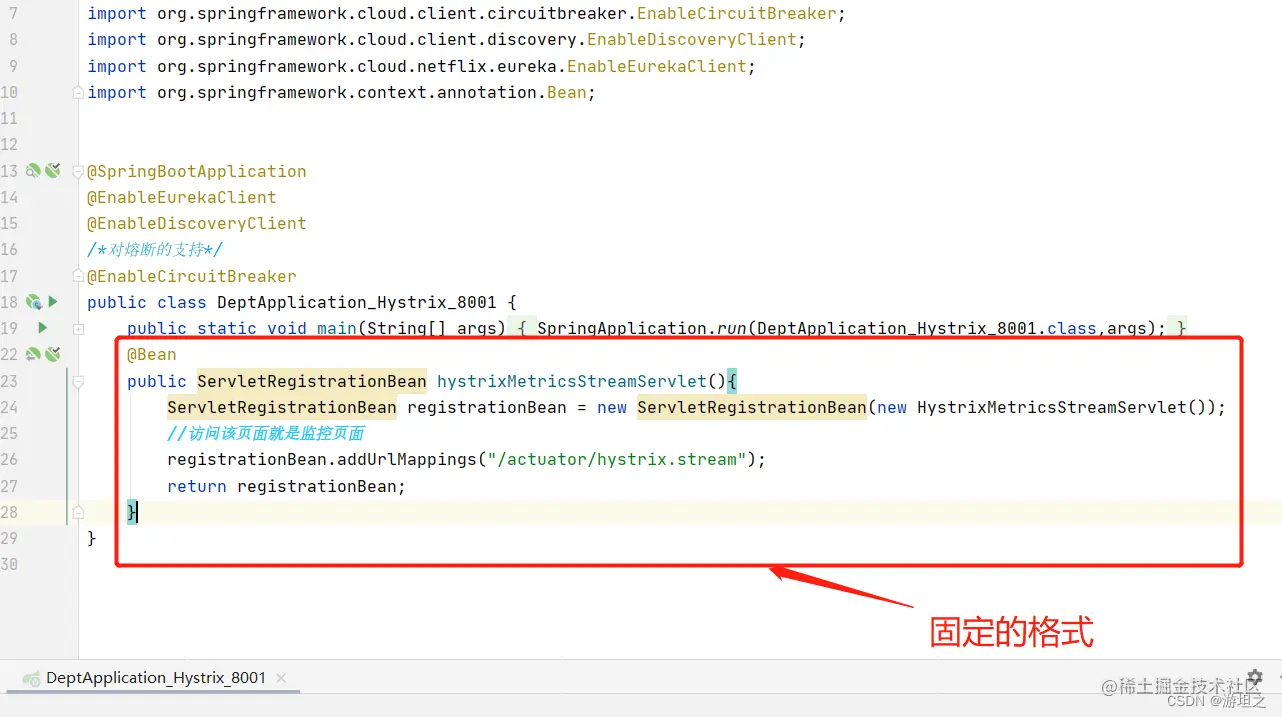Click line number 24 in gutter
Image resolution: width=1282 pixels, height=717 pixels.
pos(9,407)
